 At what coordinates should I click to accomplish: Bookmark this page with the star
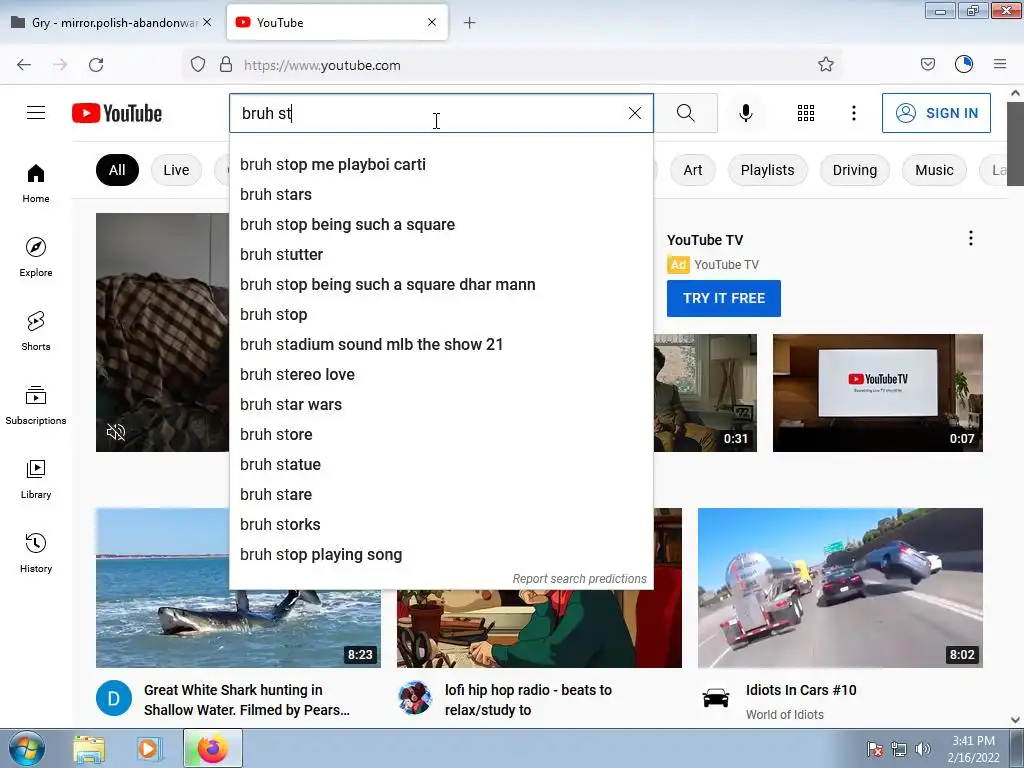coord(825,65)
